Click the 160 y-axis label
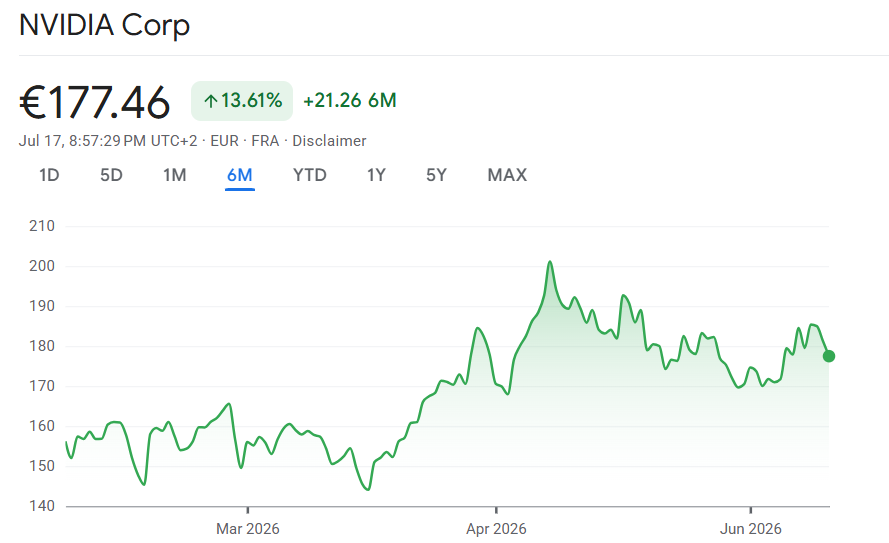The image size is (889, 543). coord(42,426)
